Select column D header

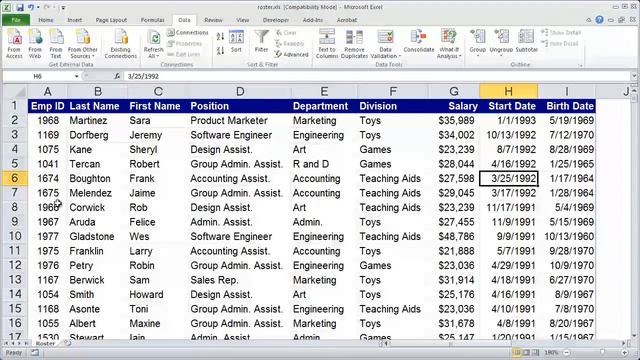(240, 91)
